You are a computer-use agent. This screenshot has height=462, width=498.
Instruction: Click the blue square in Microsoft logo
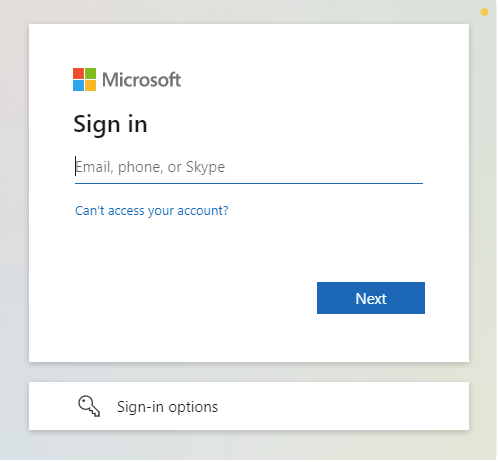coord(78,86)
